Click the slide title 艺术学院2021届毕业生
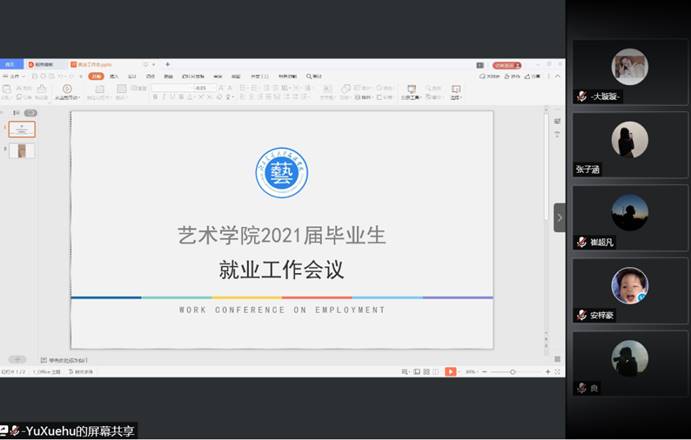 (x=282, y=235)
